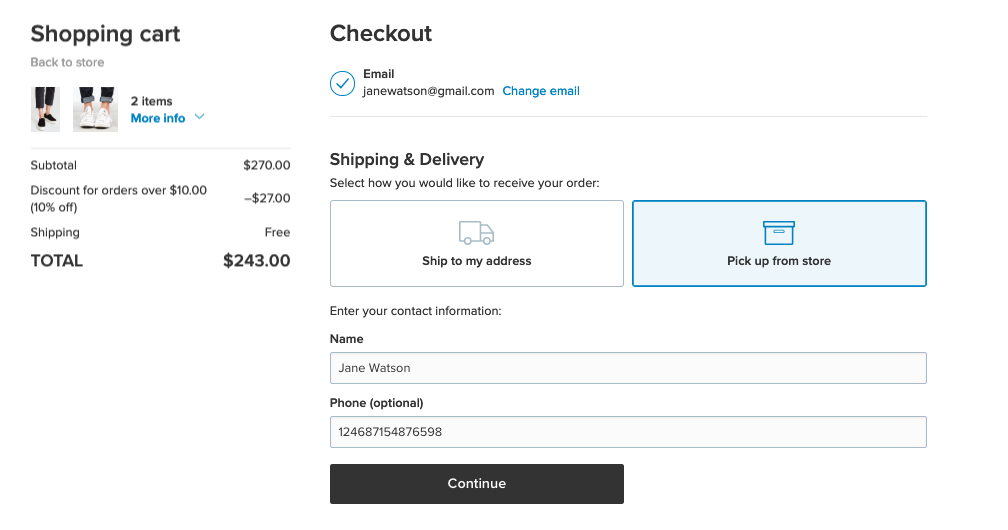
Task: Click the delivery truck icon
Action: [x=476, y=233]
